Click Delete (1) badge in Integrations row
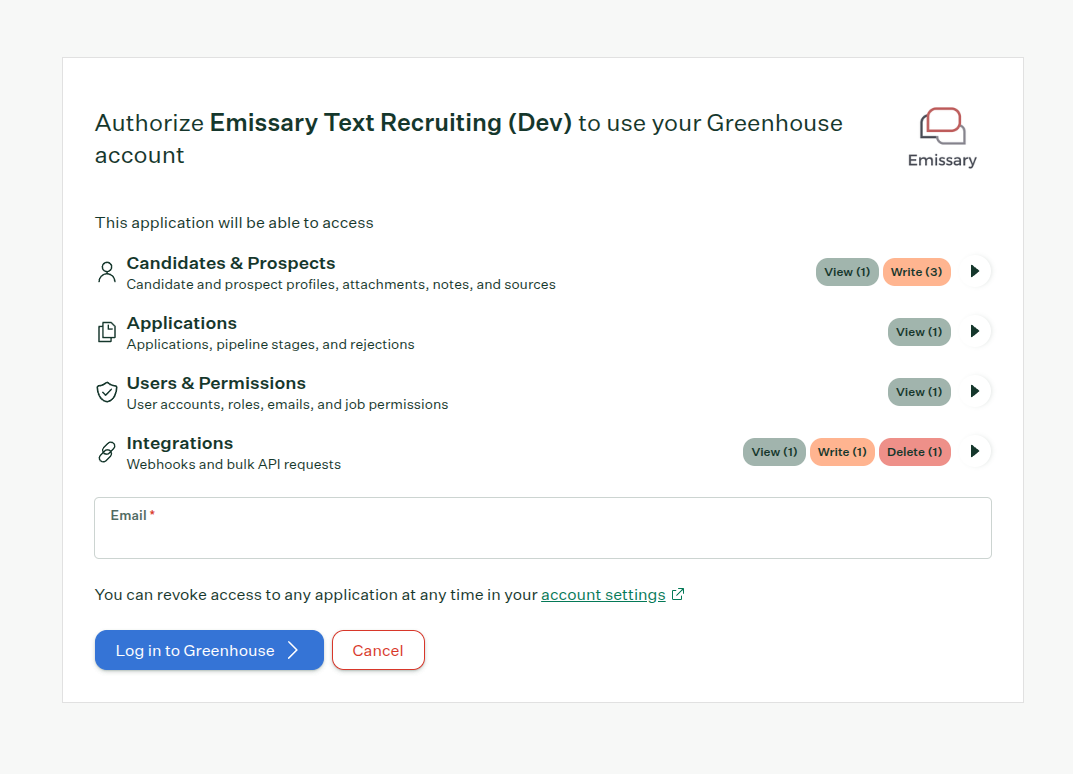 915,452
